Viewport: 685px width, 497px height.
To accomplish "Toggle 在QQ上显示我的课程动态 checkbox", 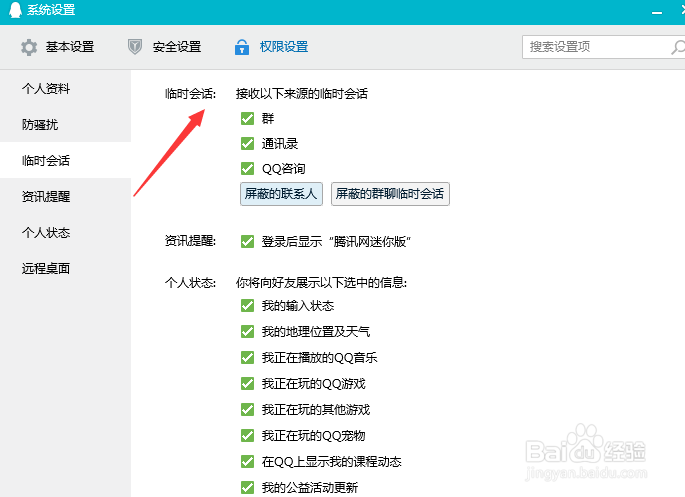I will tap(247, 461).
